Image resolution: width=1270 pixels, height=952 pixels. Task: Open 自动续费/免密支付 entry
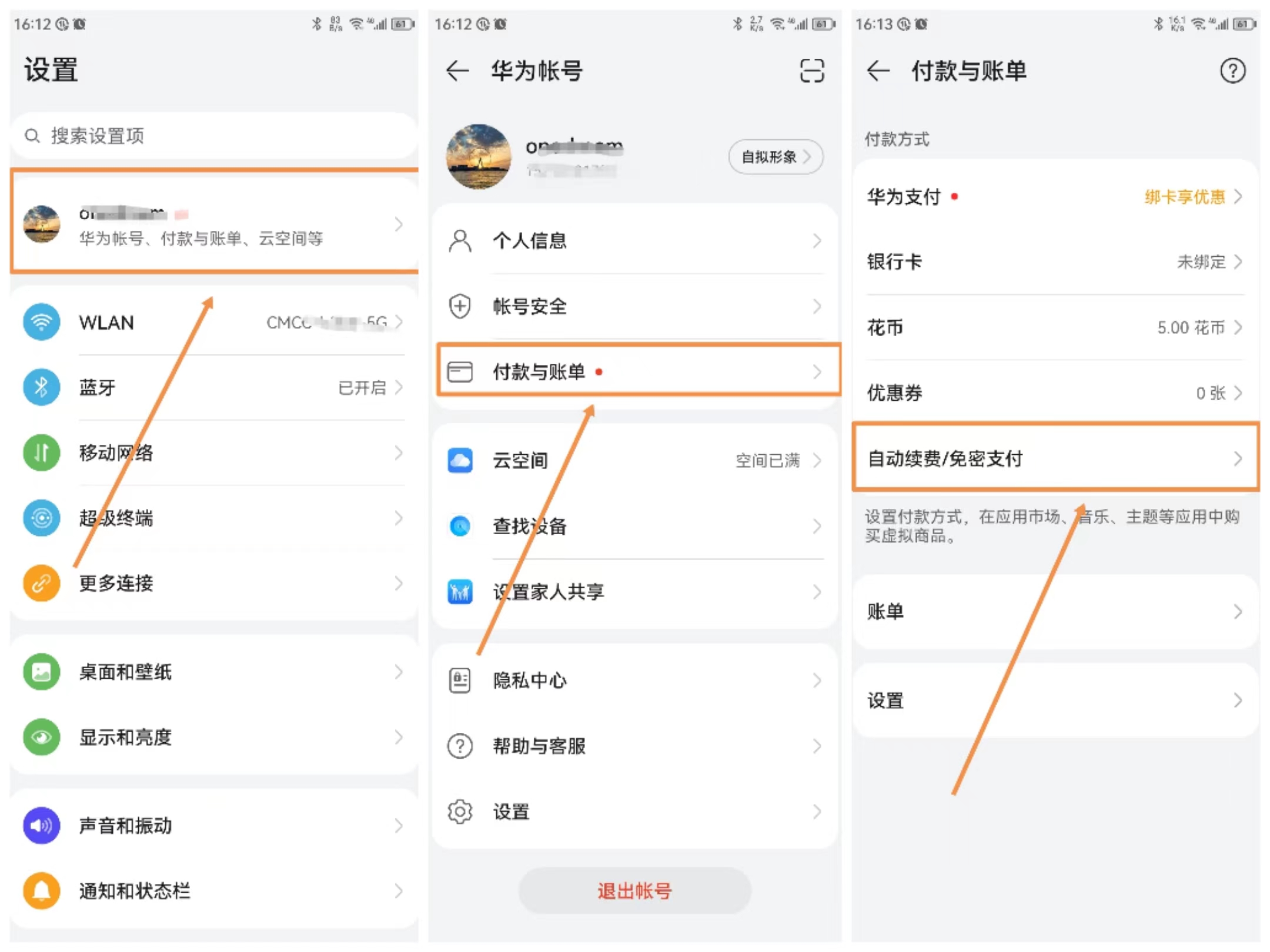point(1055,458)
